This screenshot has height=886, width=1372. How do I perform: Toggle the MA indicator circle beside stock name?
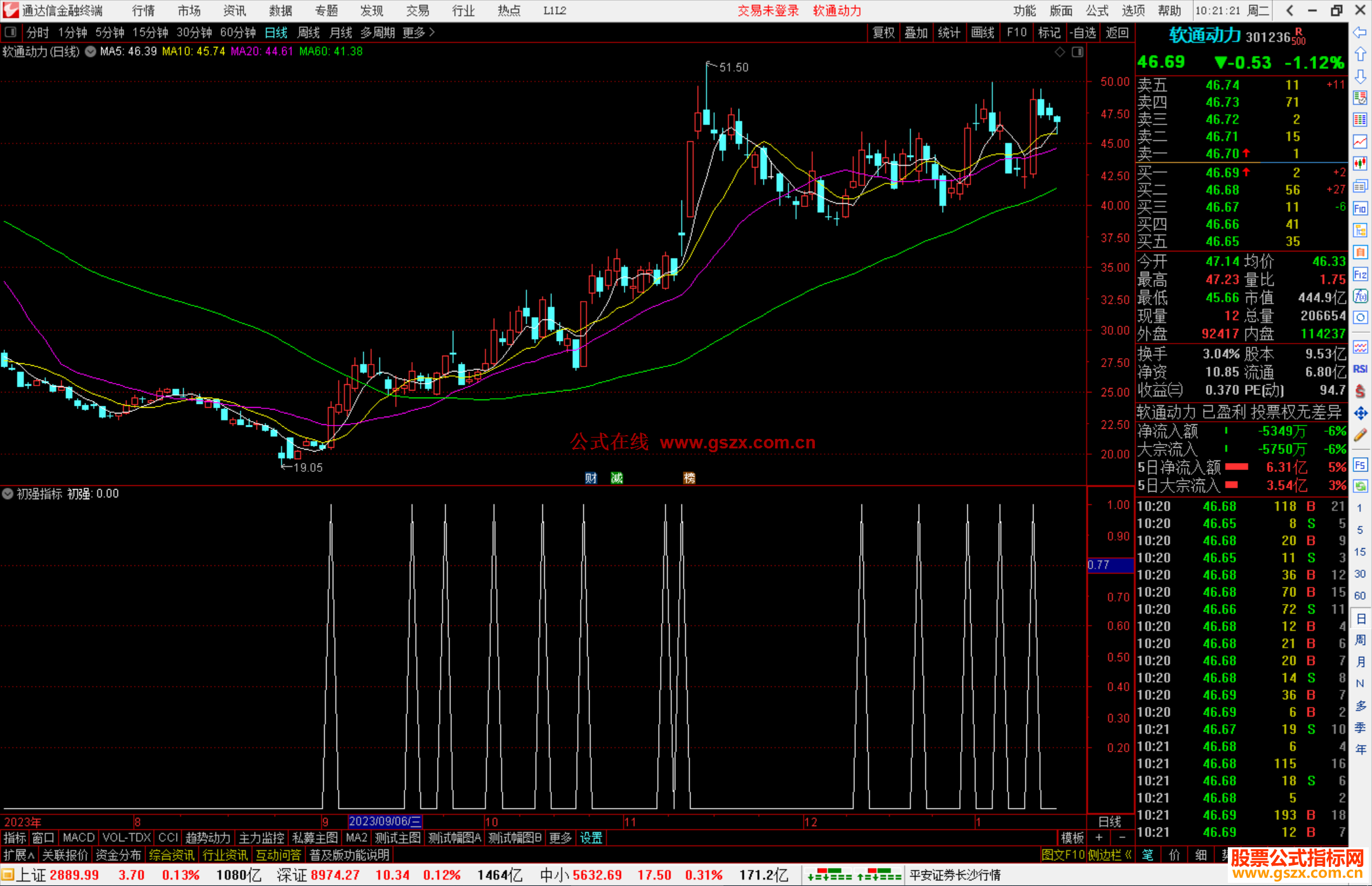pyautogui.click(x=91, y=51)
